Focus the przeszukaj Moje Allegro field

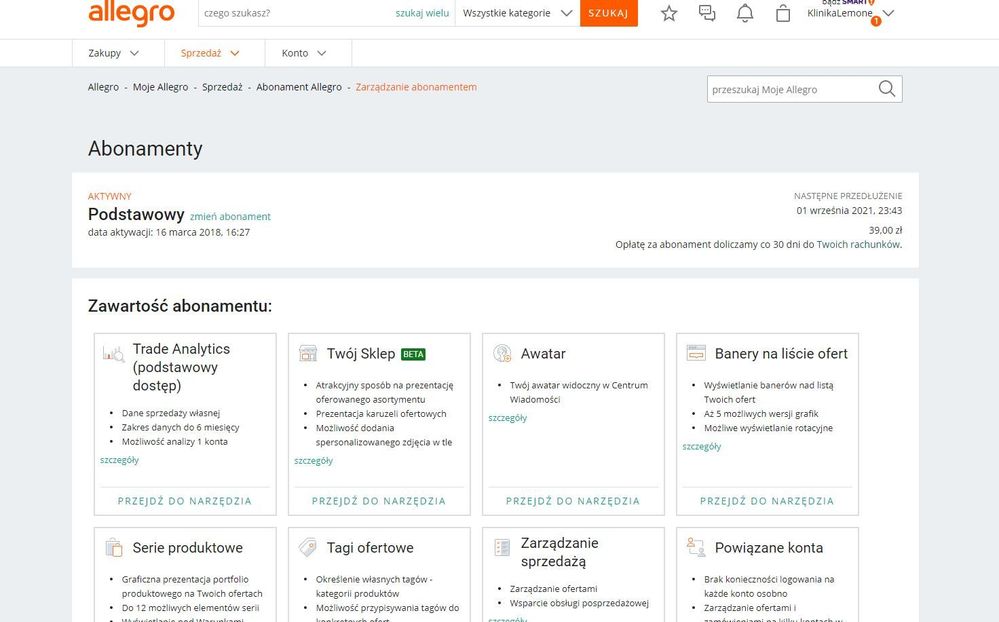pos(792,89)
